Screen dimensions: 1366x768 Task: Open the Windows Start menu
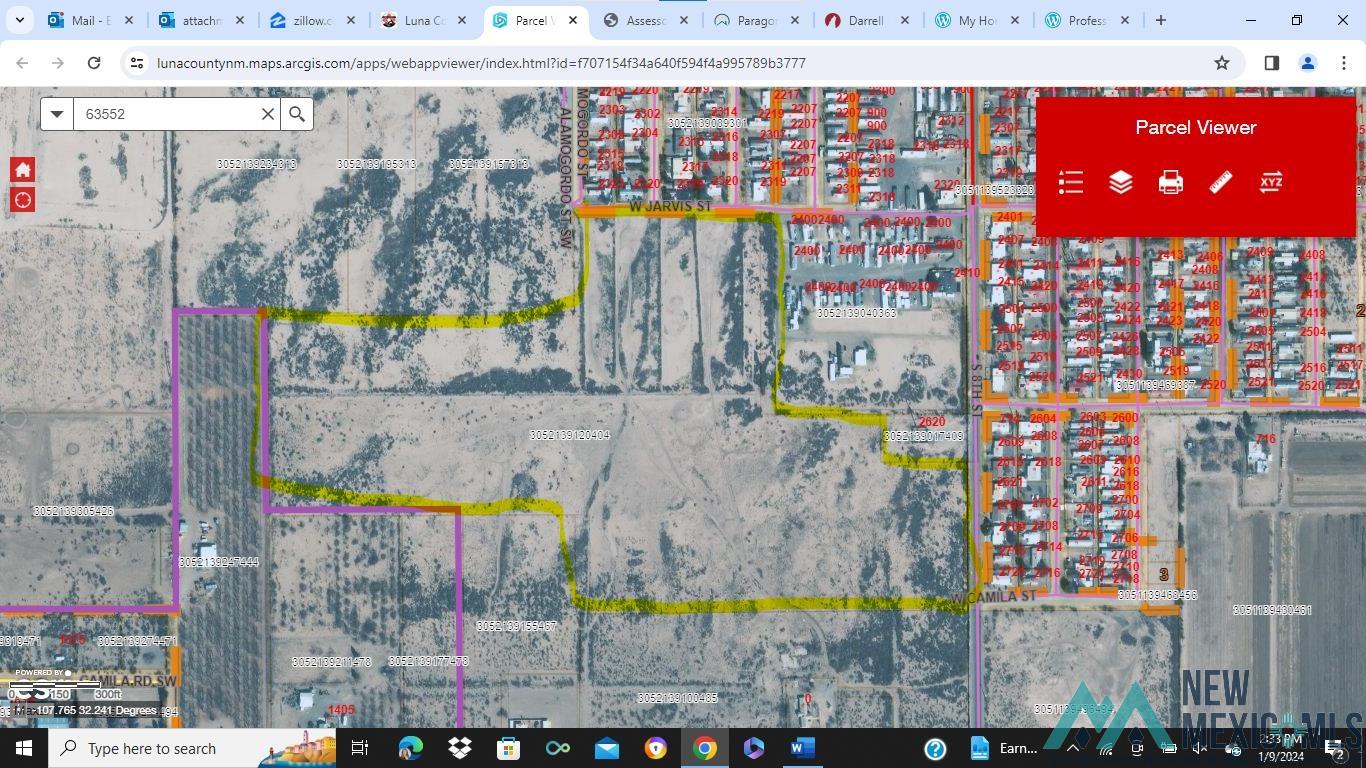click(x=24, y=748)
